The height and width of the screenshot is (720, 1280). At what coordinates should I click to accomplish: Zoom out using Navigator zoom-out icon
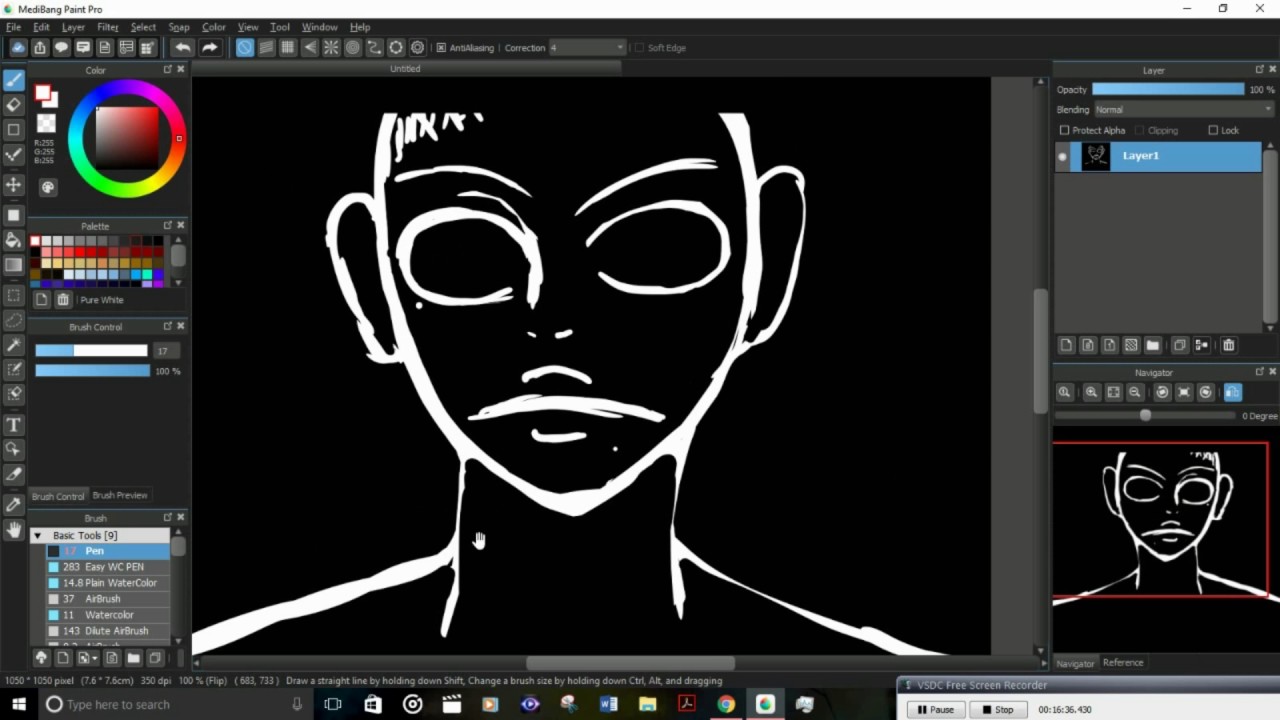(x=1135, y=393)
